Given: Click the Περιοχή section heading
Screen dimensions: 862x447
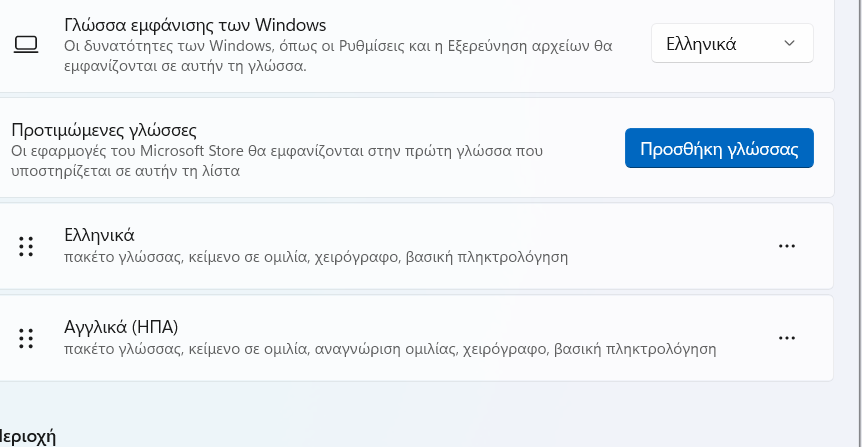Looking at the screenshot, I should pos(26,437).
